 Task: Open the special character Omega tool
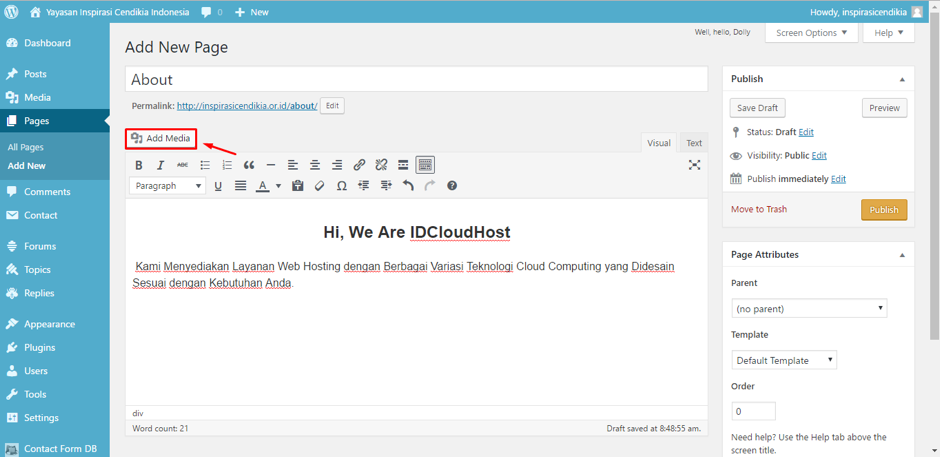click(342, 186)
